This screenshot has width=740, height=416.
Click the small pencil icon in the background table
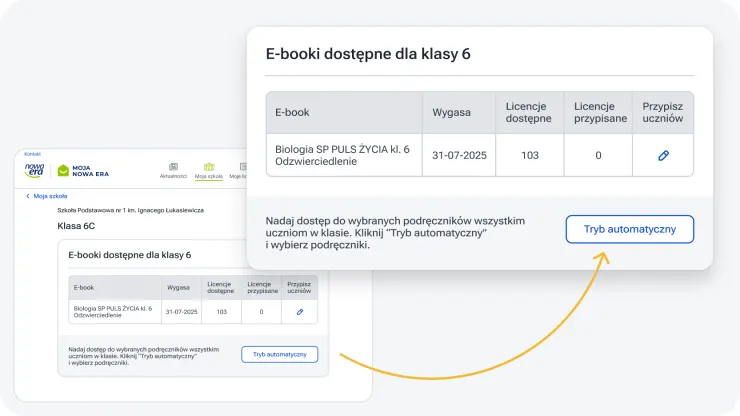point(299,312)
